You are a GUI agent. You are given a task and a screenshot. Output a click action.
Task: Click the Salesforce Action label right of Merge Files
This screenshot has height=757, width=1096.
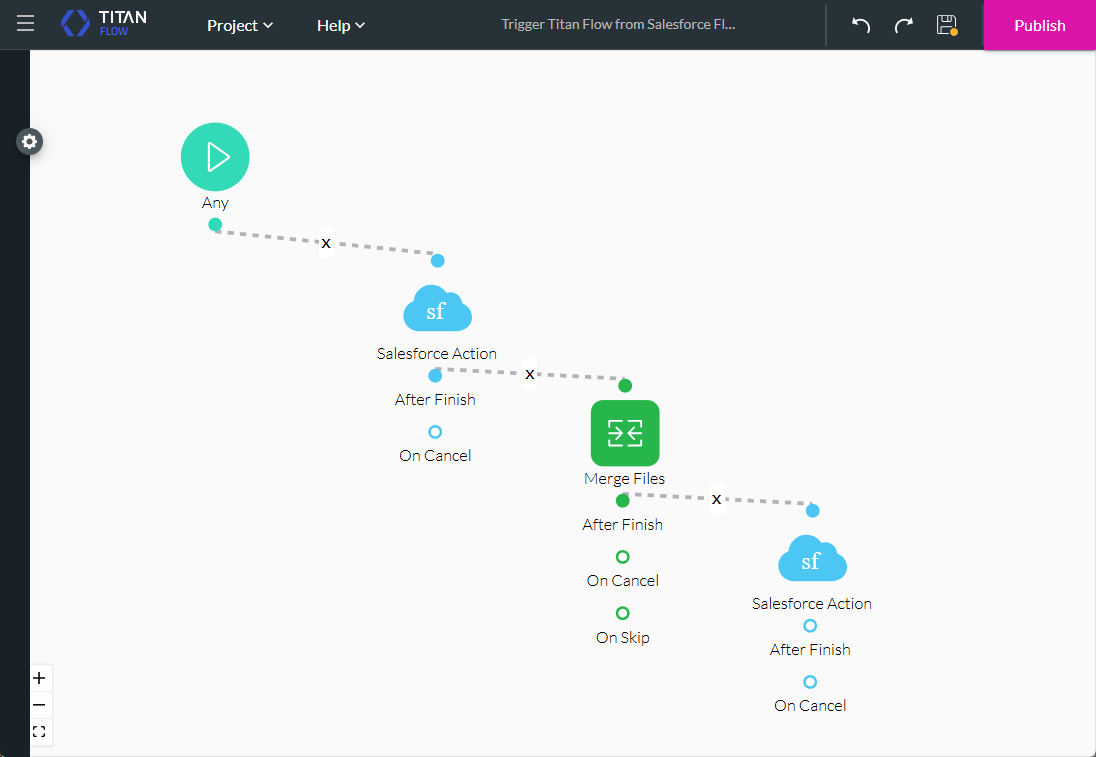click(x=812, y=604)
